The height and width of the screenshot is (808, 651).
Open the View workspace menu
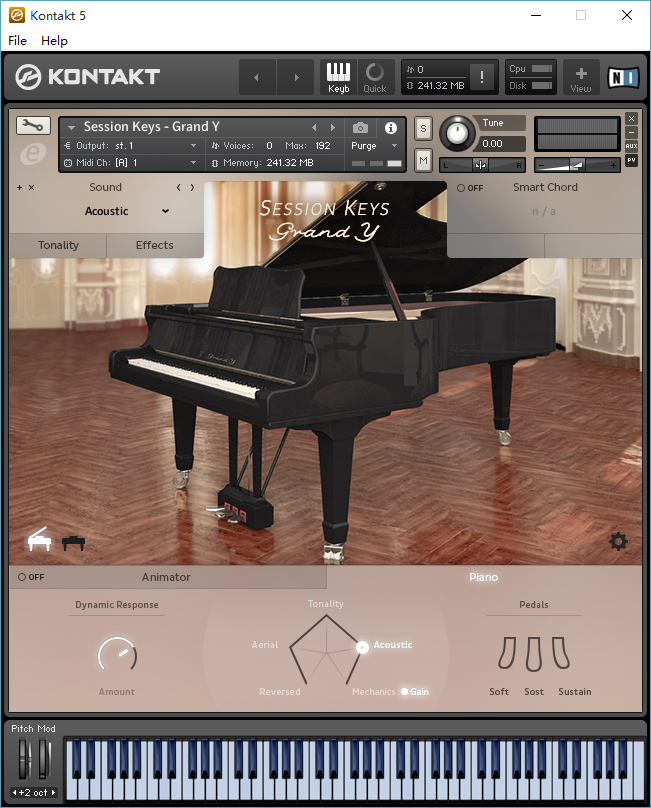coord(581,77)
